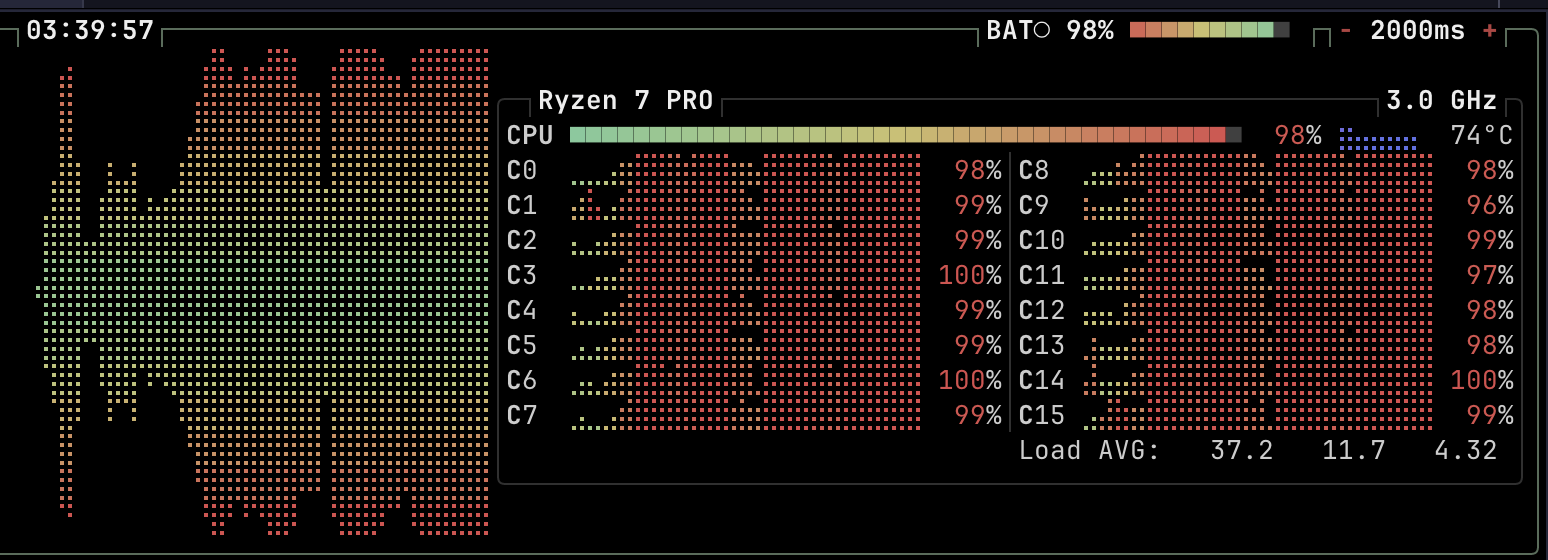This screenshot has height=560, width=1548.
Task: Click the blue temperature mini graph
Action: [x=1378, y=138]
